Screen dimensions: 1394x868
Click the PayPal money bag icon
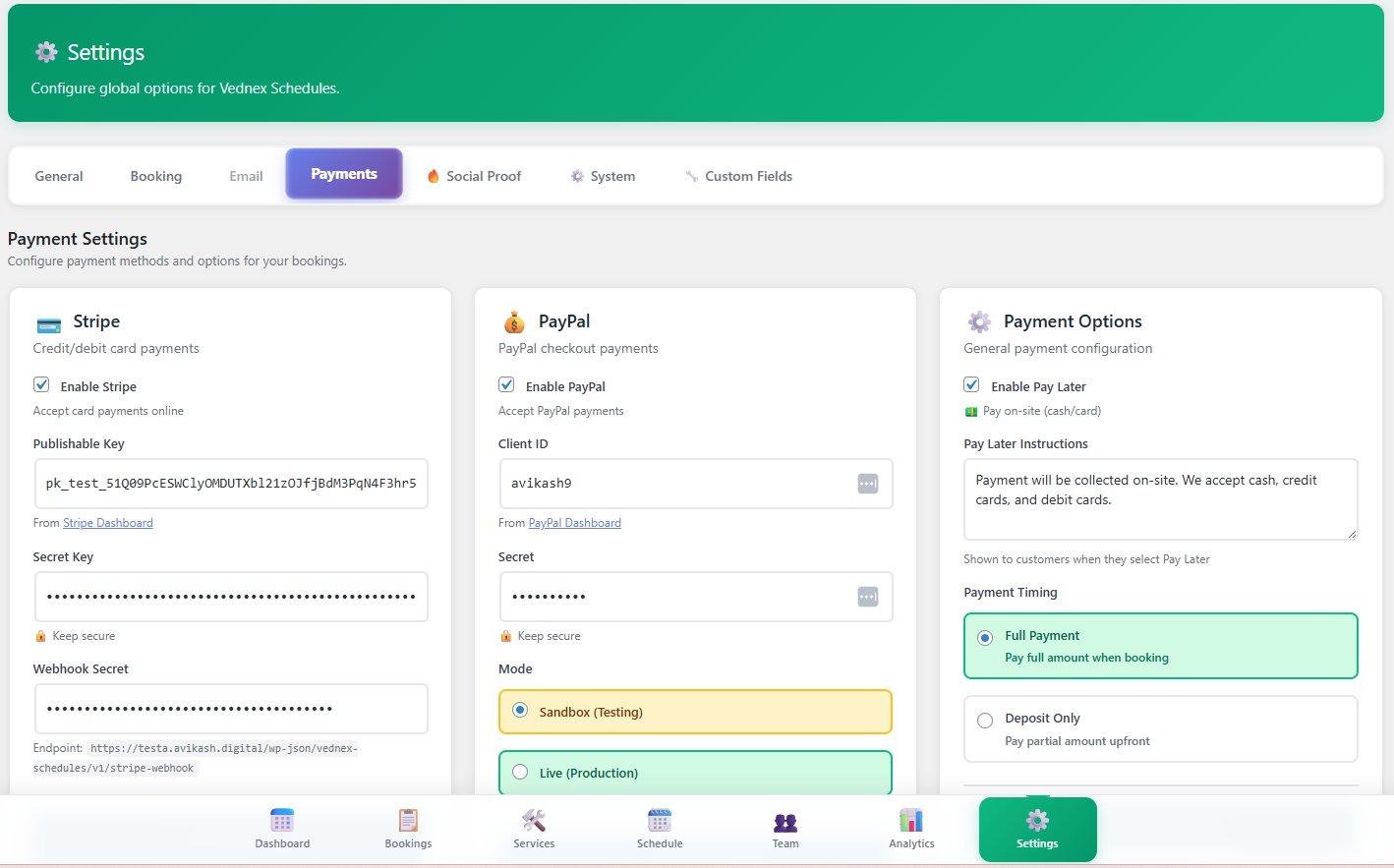click(514, 322)
